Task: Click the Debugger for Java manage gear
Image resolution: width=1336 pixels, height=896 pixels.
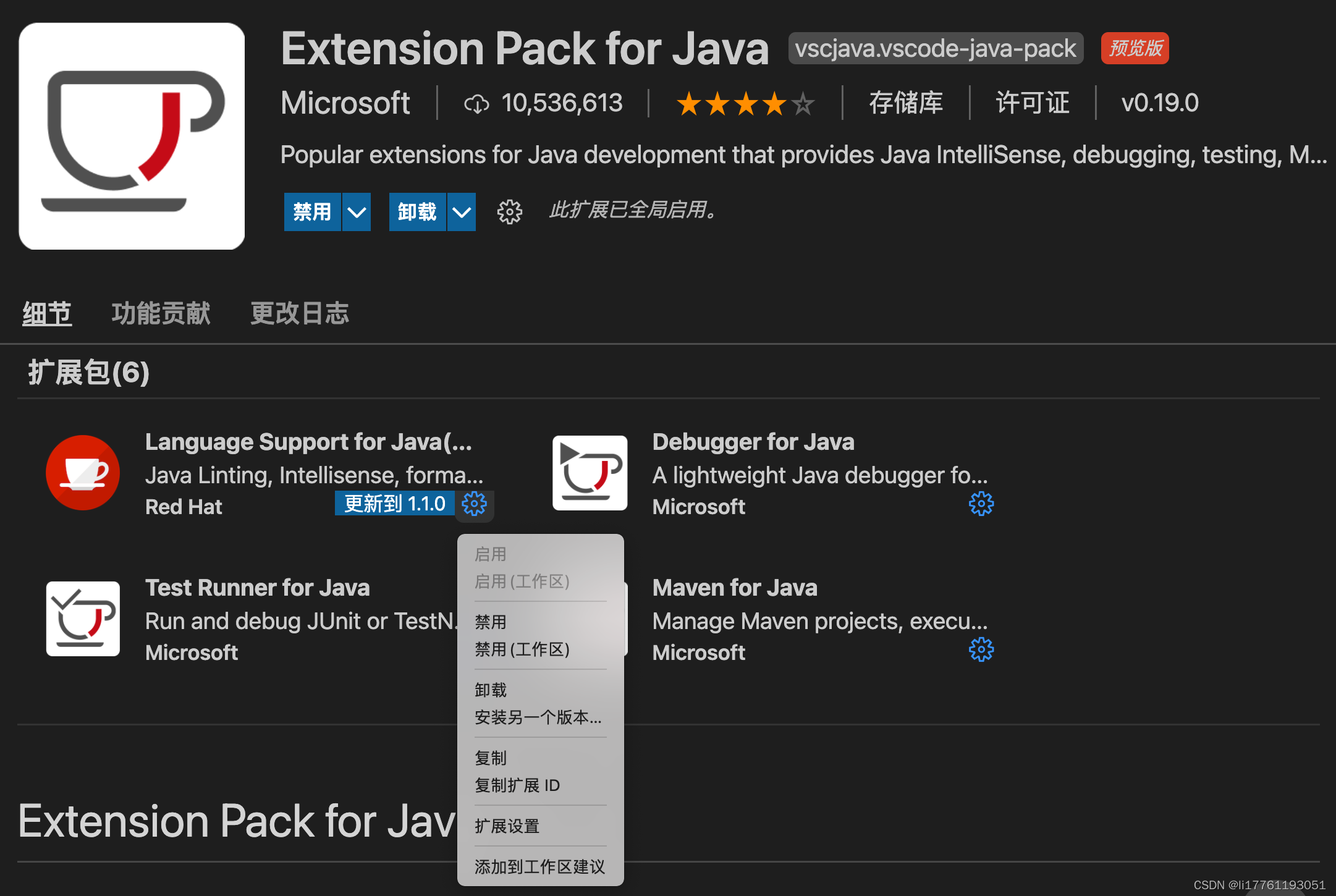Action: pyautogui.click(x=981, y=504)
